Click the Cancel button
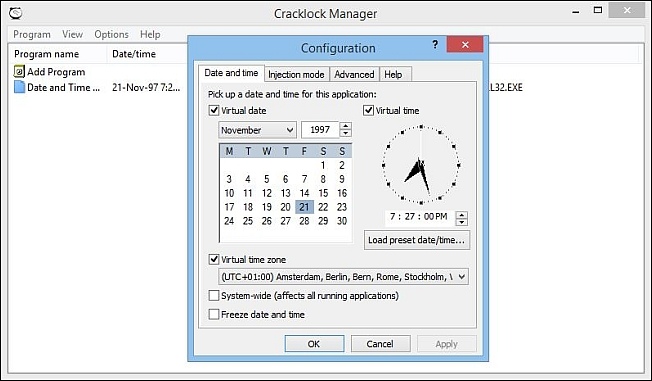Viewport: 652px width, 381px height. coord(380,344)
